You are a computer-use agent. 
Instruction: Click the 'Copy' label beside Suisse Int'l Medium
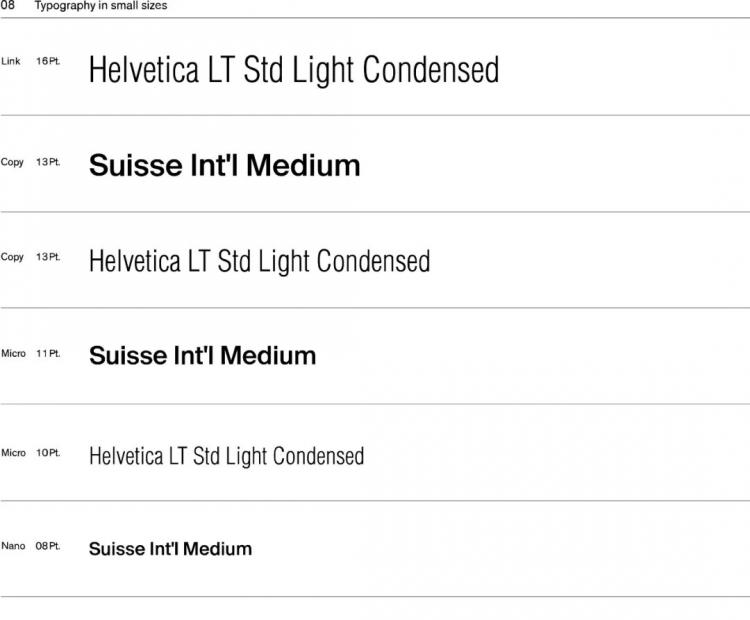[x=12, y=162]
